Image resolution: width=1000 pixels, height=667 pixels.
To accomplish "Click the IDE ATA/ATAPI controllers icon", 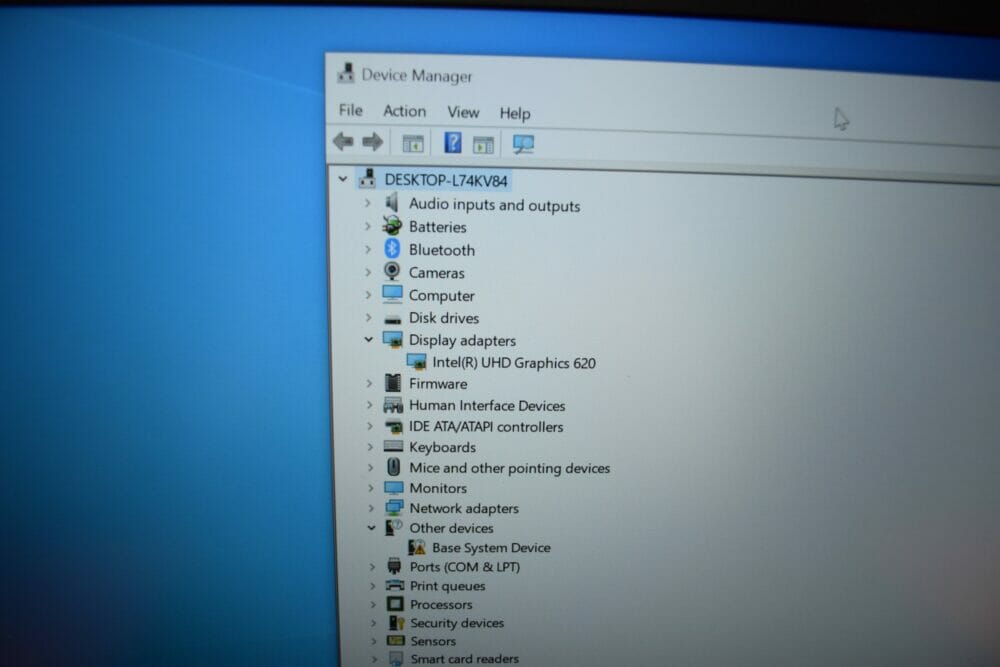I will pos(393,426).
